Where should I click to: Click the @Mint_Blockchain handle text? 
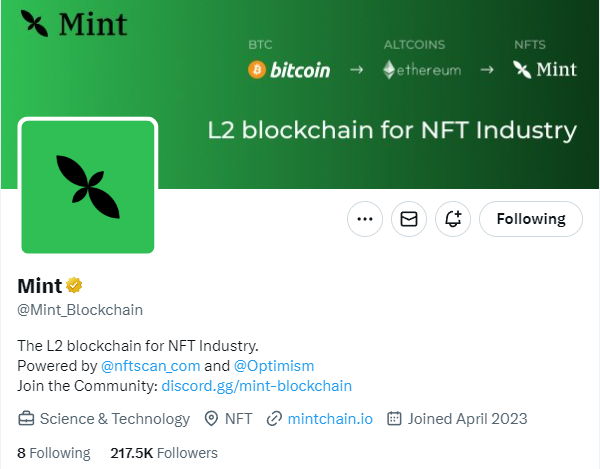(x=80, y=310)
